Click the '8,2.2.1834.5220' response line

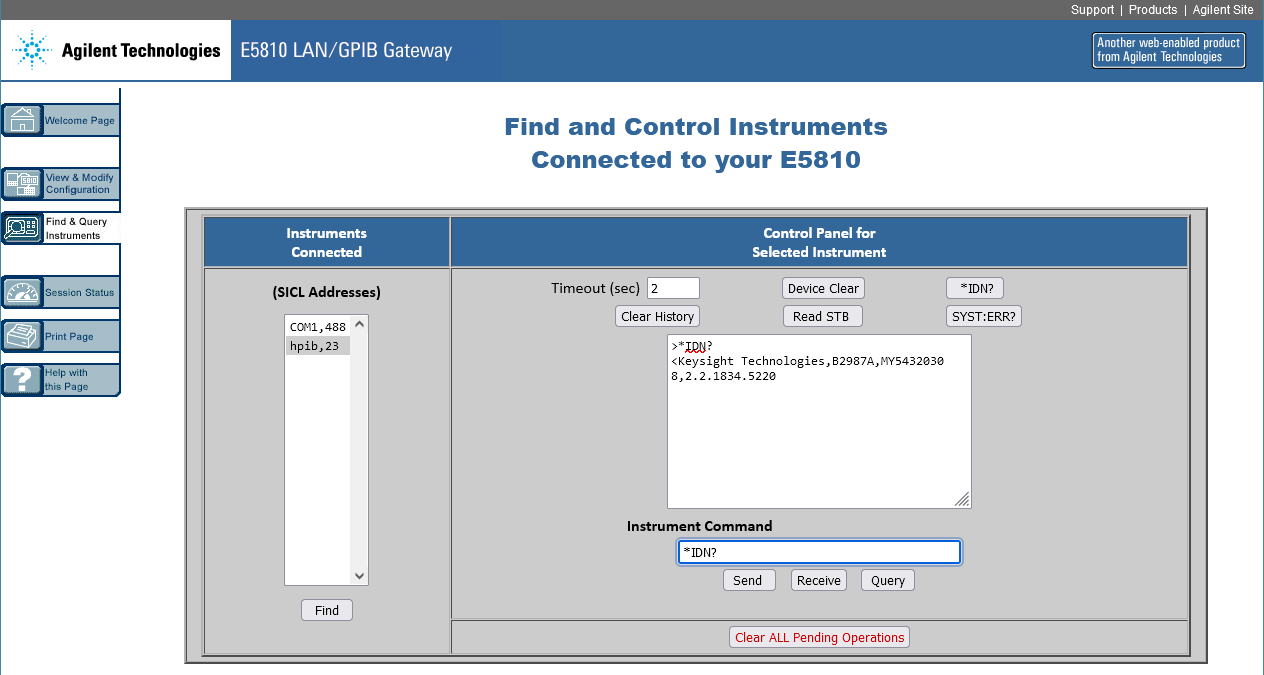click(x=724, y=376)
